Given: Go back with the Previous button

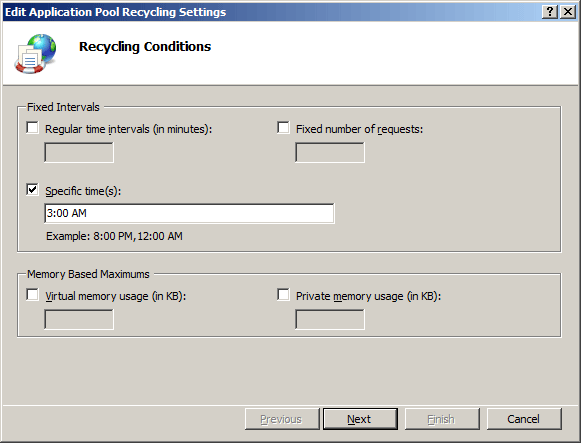Looking at the screenshot, I should coord(282,419).
